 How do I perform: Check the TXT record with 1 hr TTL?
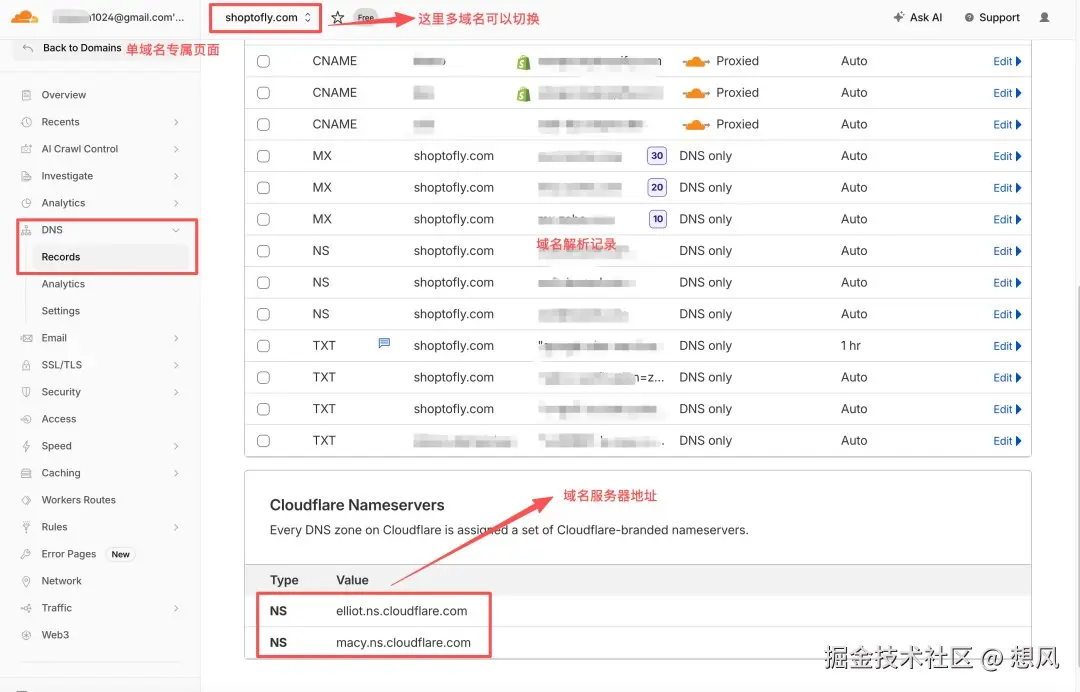click(263, 346)
